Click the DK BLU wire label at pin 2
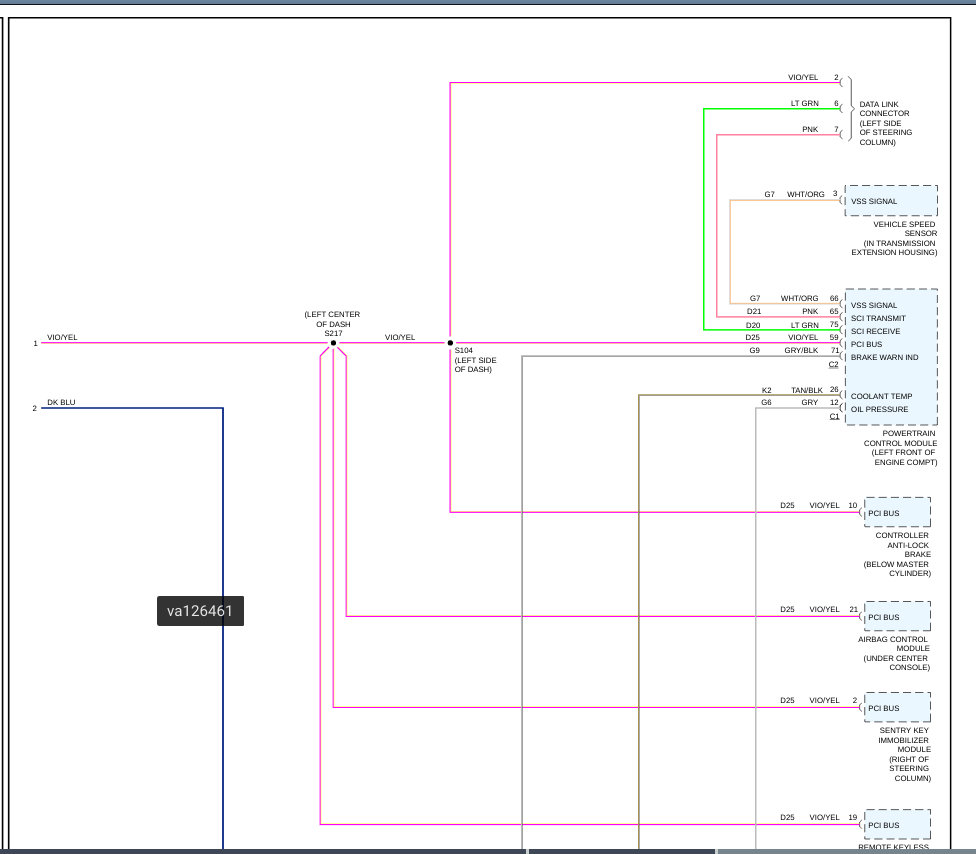Viewport: 976px width, 854px height. point(61,402)
